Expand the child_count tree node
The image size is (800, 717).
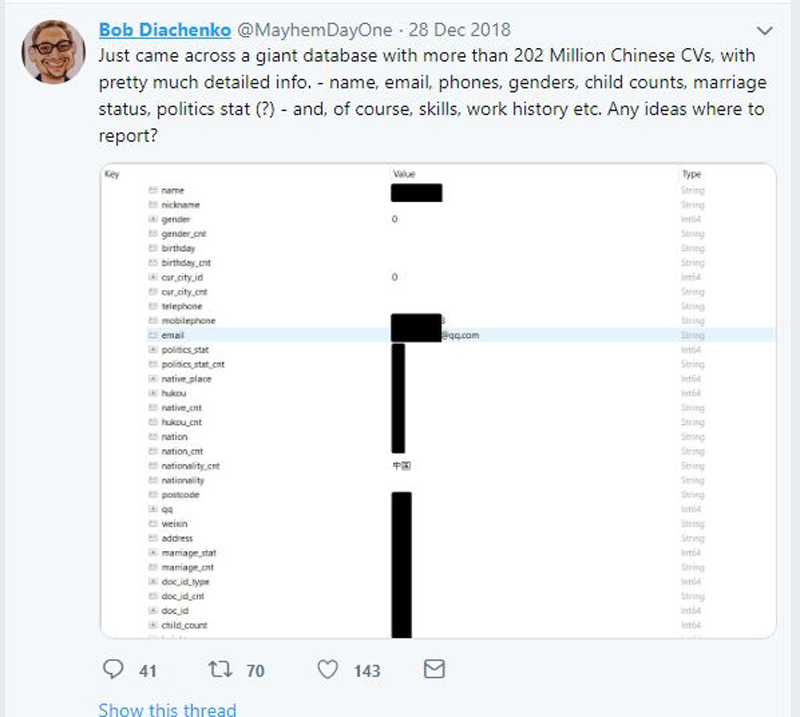tap(153, 625)
